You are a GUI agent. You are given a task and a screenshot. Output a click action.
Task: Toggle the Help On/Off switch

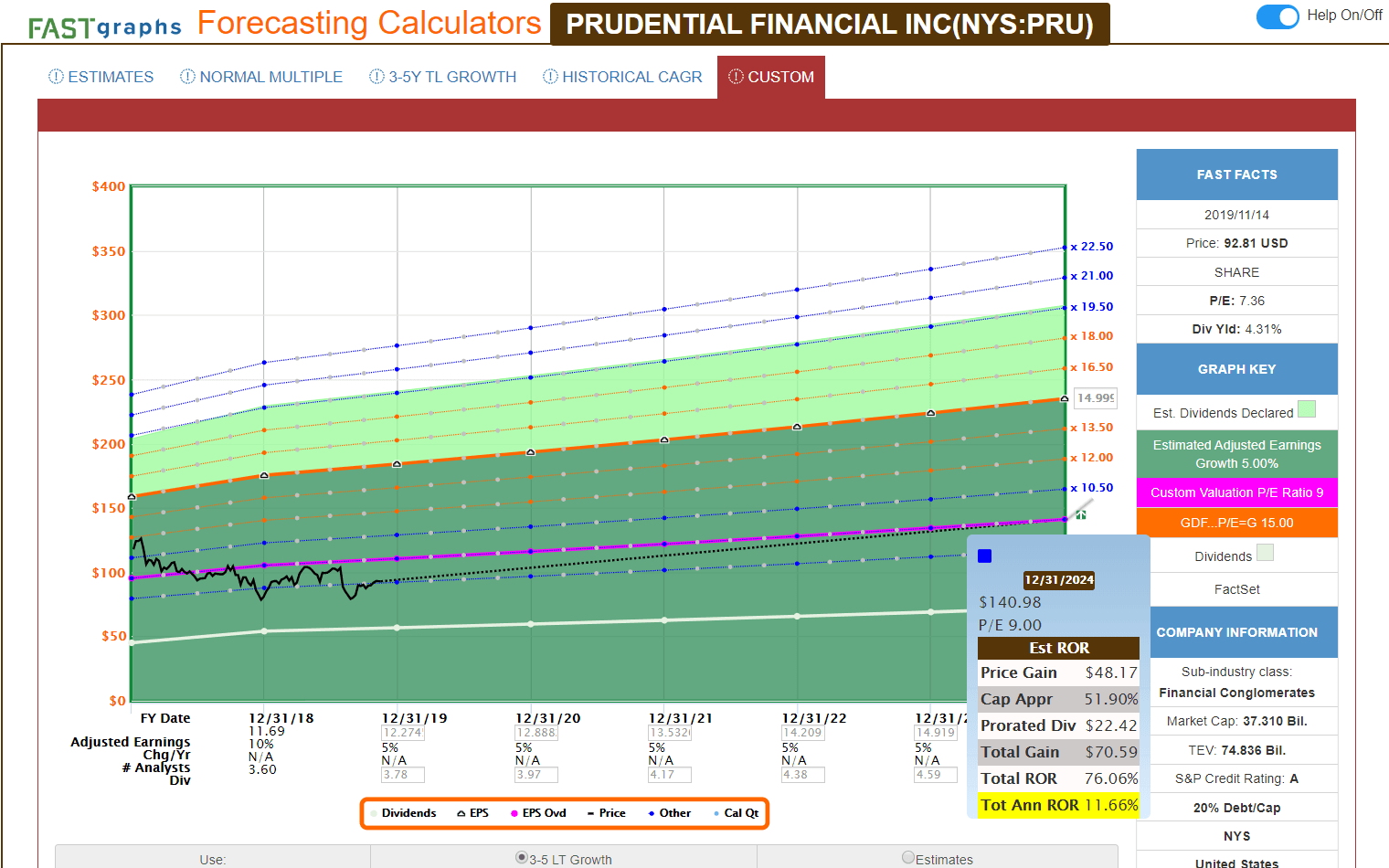tap(1278, 16)
